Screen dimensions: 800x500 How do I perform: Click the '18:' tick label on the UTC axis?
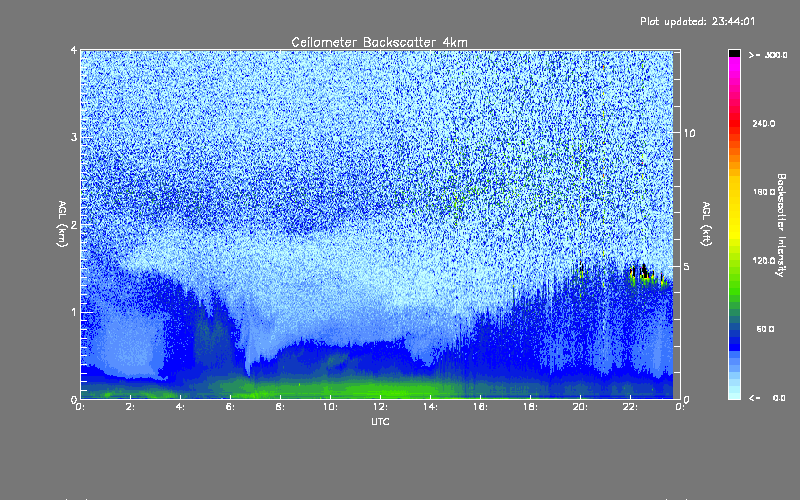point(530,407)
